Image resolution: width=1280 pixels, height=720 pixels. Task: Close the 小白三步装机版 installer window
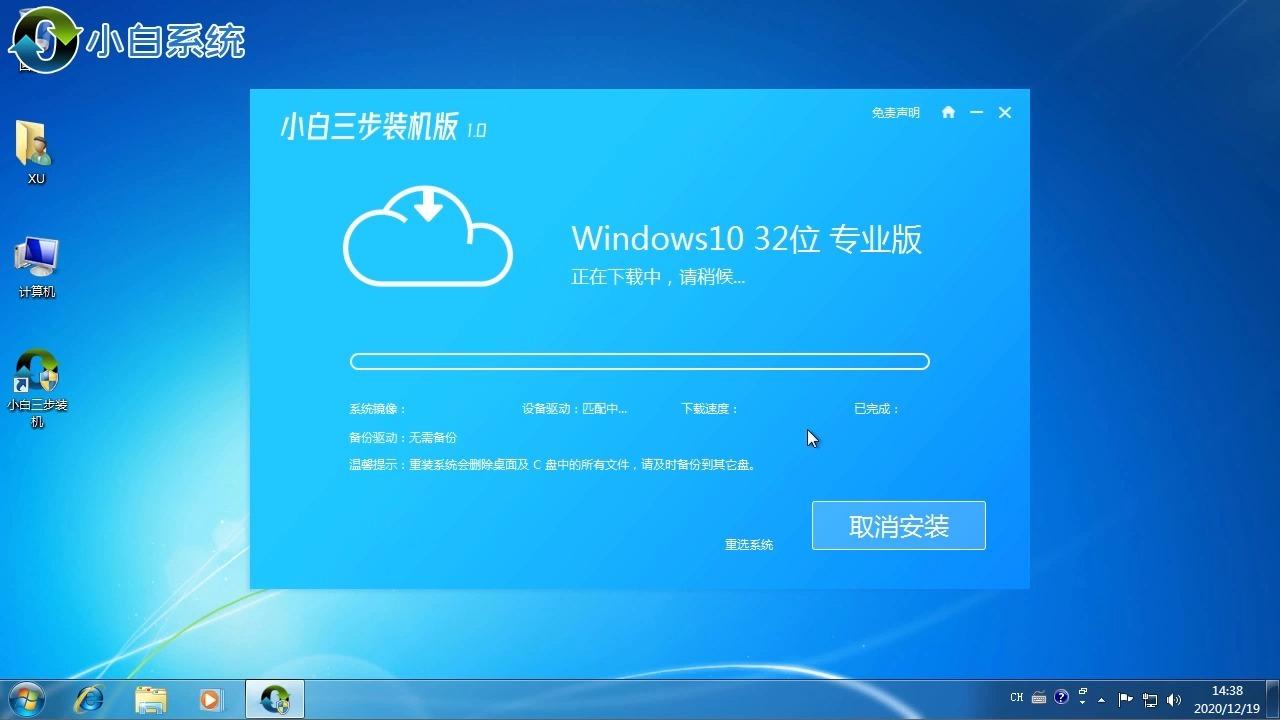1005,112
